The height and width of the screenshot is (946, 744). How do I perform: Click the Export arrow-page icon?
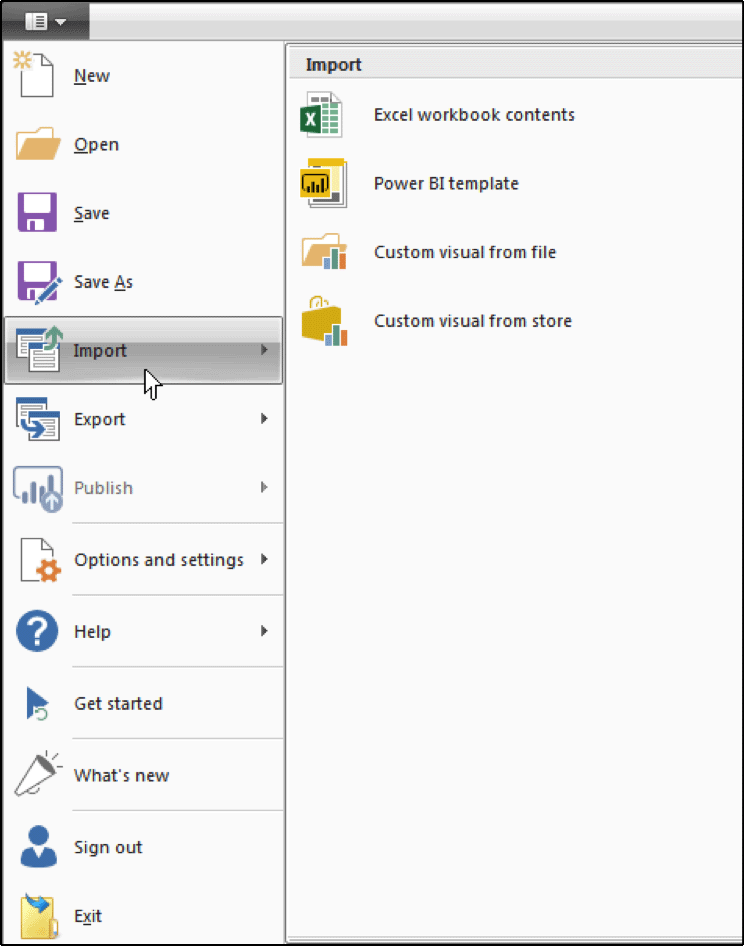coord(35,418)
